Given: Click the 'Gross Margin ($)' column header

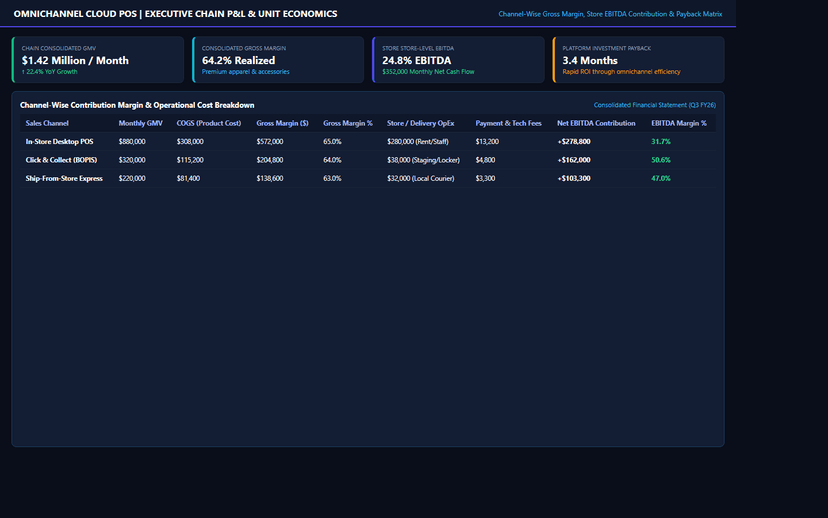Looking at the screenshot, I should [283, 123].
